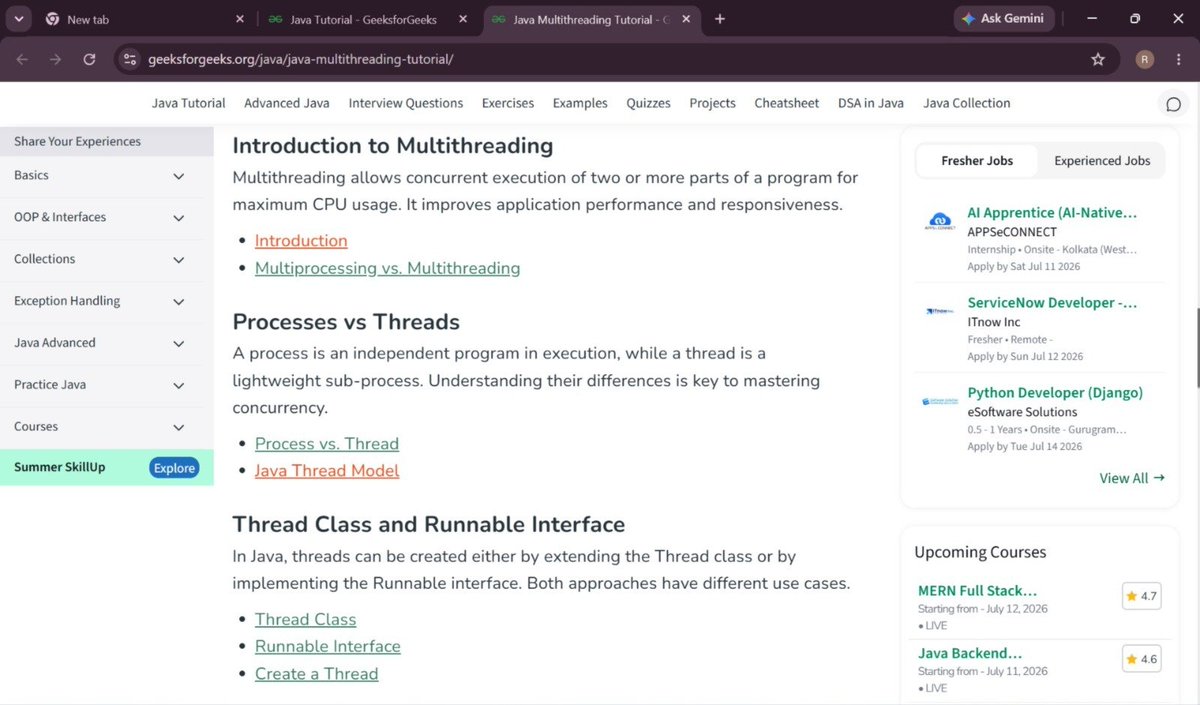Viewport: 1200px width, 705px height.
Task: Open the MERN Full Stack course
Action: point(977,591)
